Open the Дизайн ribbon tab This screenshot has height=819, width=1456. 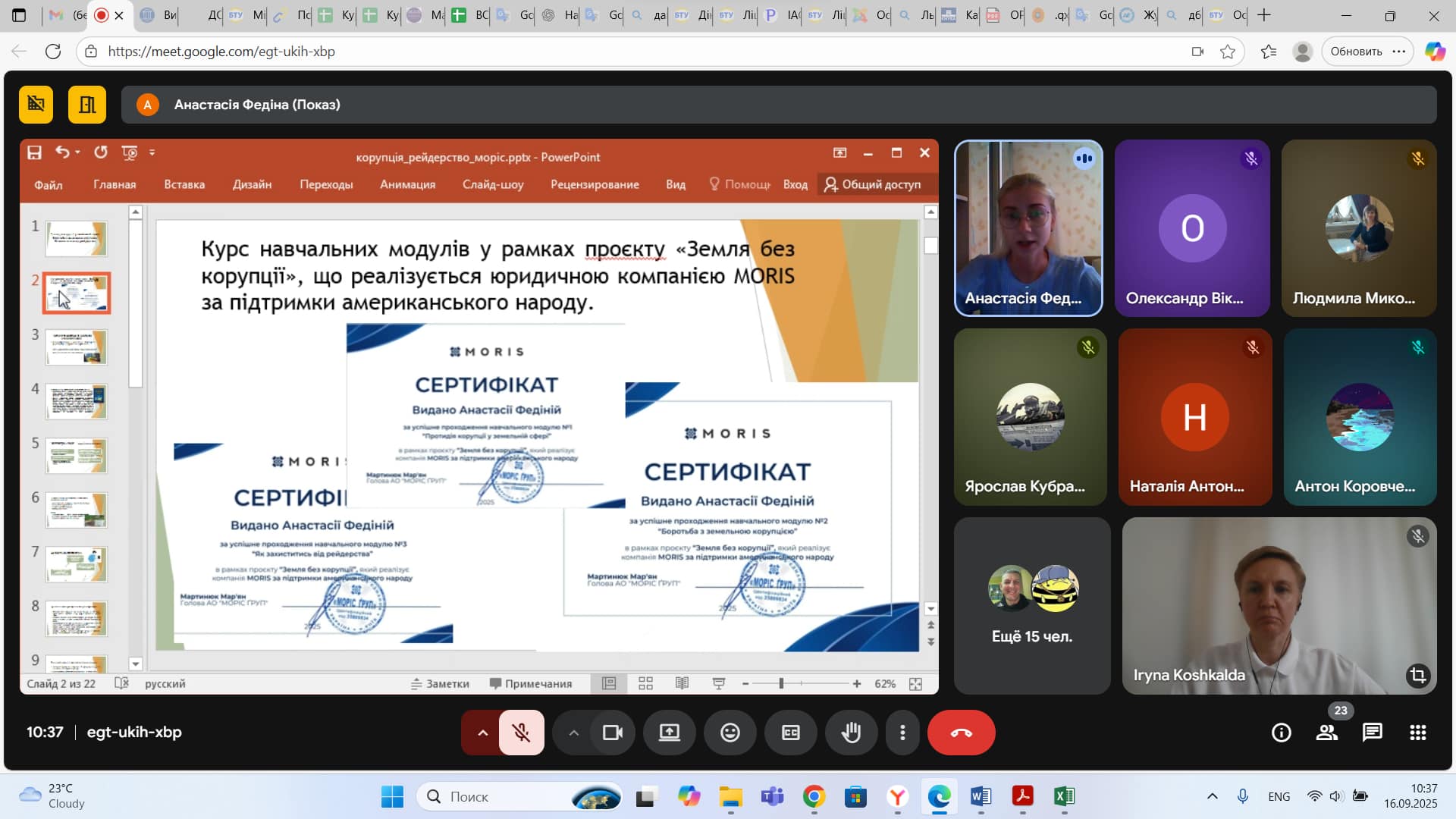tap(252, 184)
